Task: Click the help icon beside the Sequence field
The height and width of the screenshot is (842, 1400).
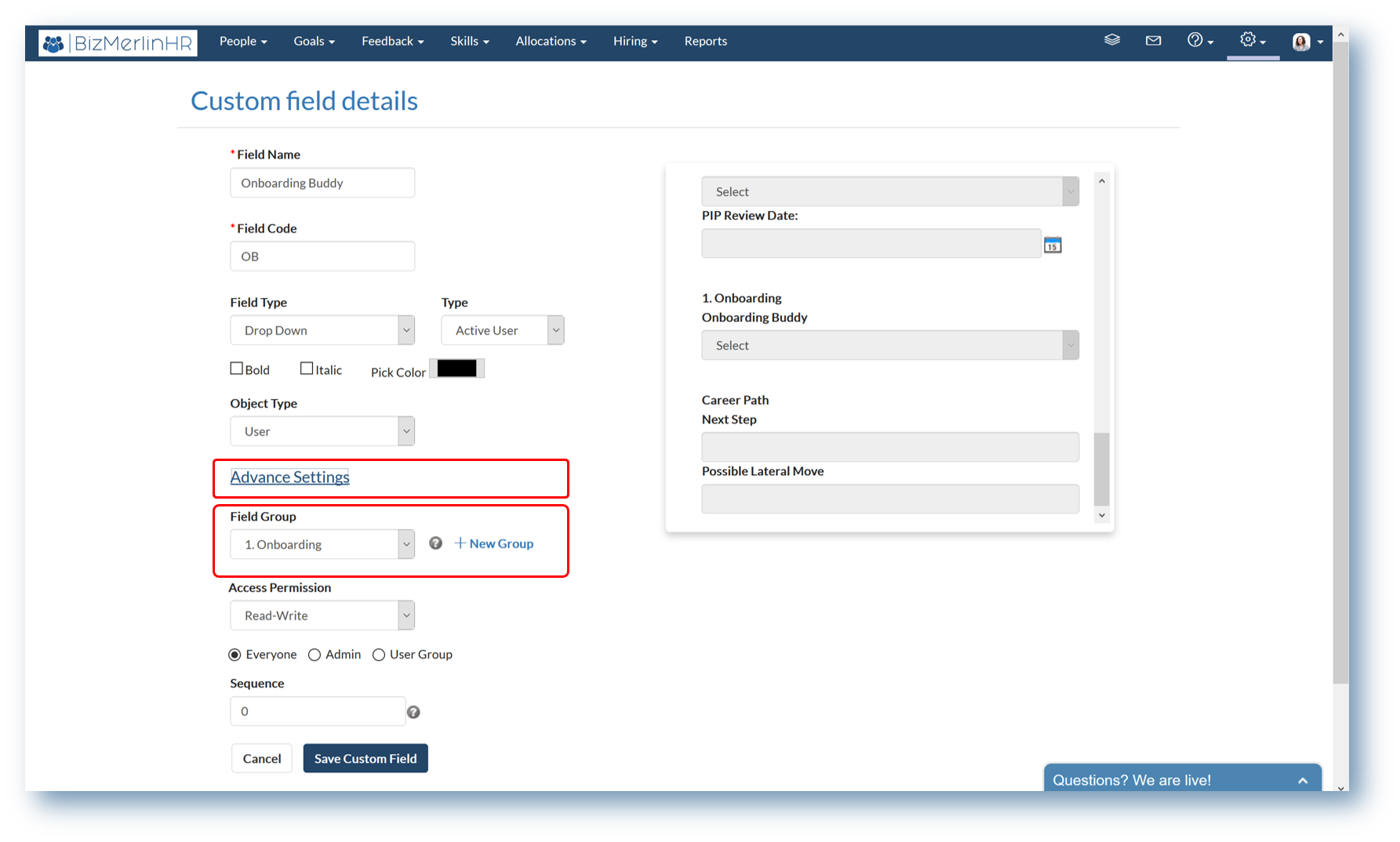Action: point(413,712)
